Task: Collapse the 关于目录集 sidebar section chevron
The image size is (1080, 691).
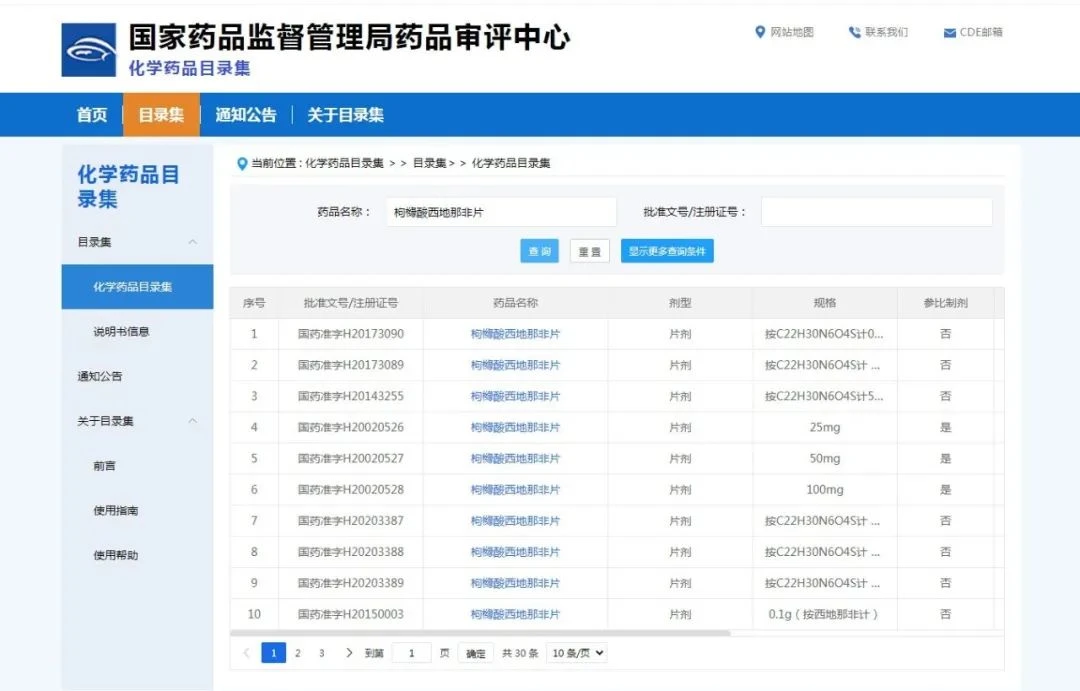Action: coord(193,421)
